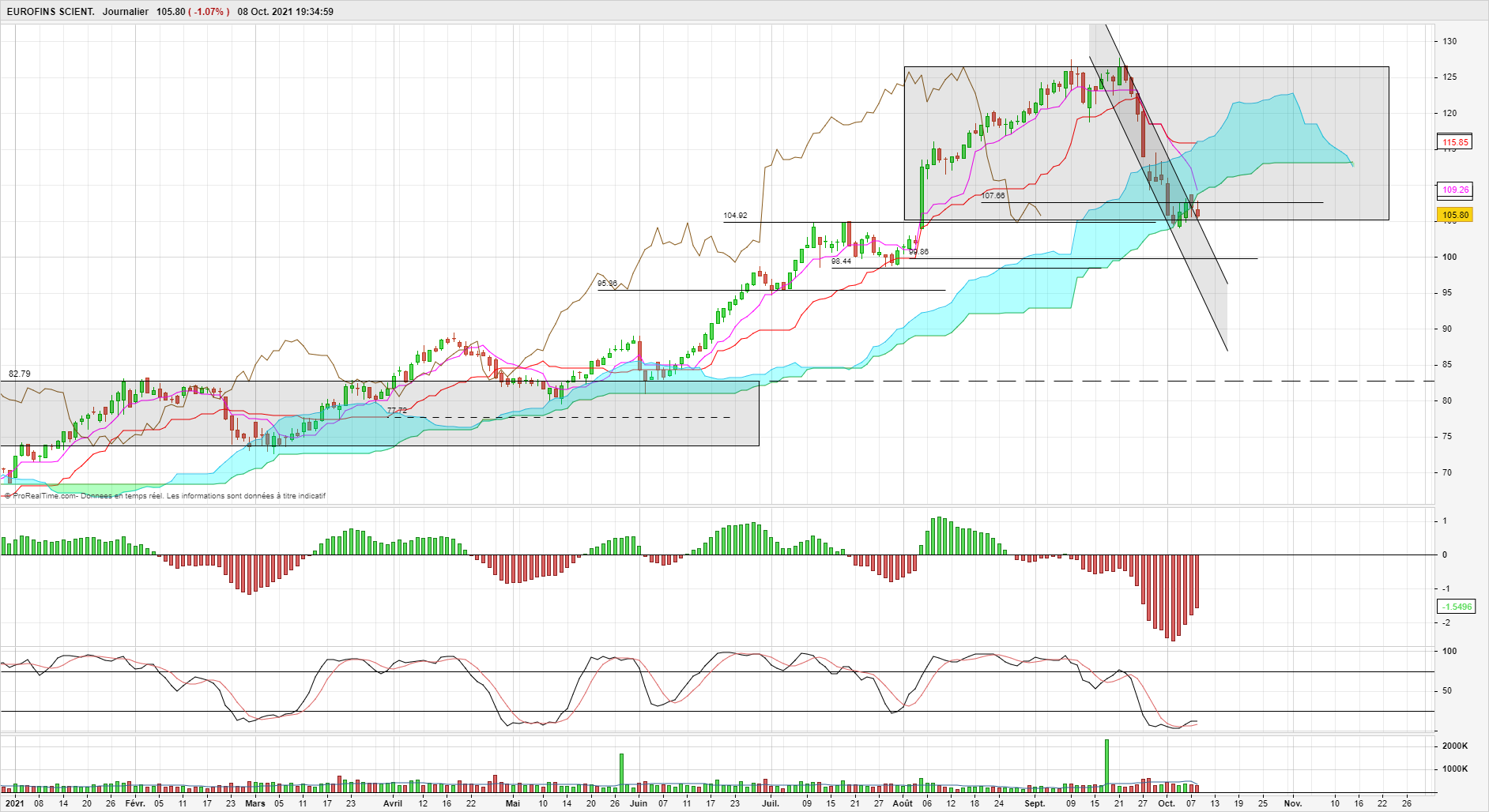1489x812 pixels.
Task: Click the Juil. label on time axis
Action: click(771, 803)
